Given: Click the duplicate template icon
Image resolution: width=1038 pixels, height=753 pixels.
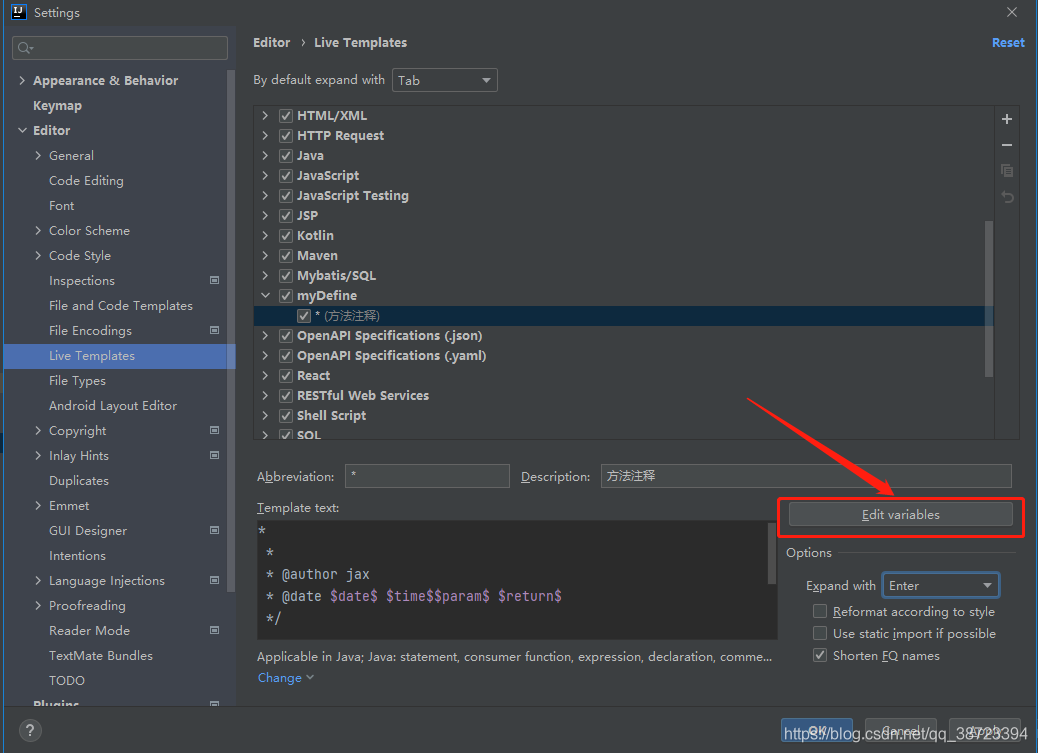Looking at the screenshot, I should click(x=1007, y=171).
